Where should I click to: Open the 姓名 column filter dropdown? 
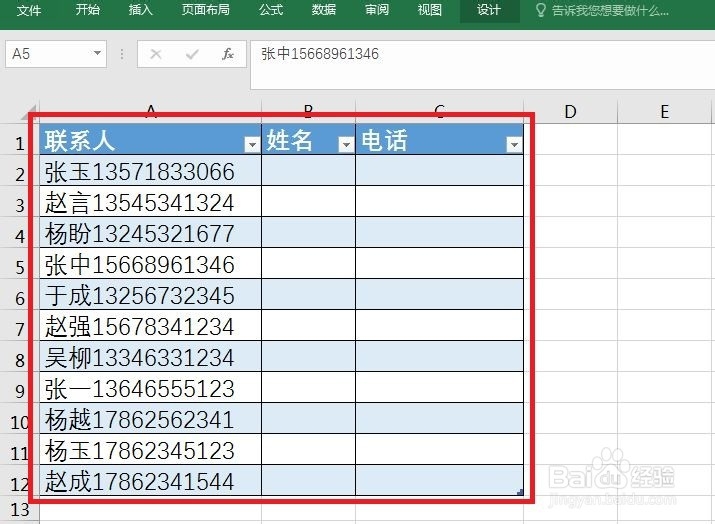[x=346, y=145]
